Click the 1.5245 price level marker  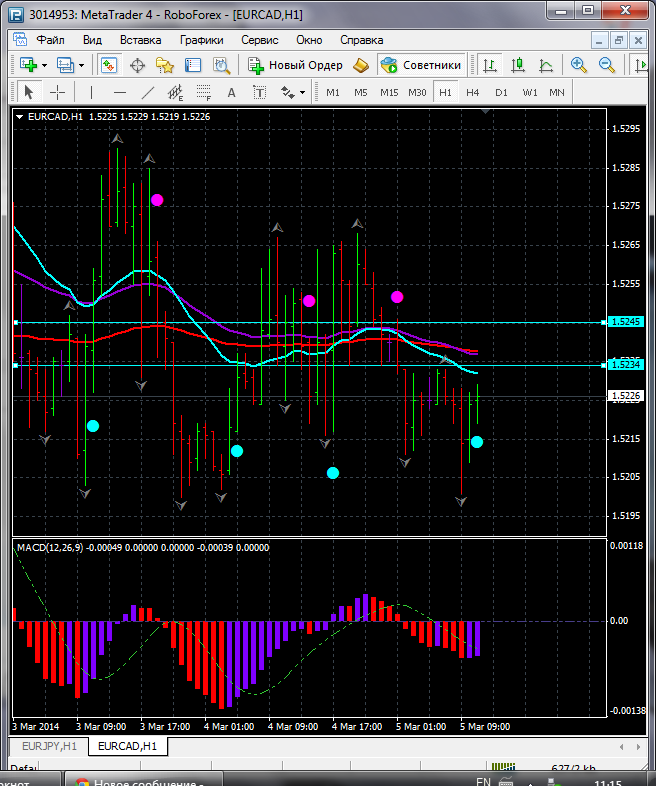(624, 322)
